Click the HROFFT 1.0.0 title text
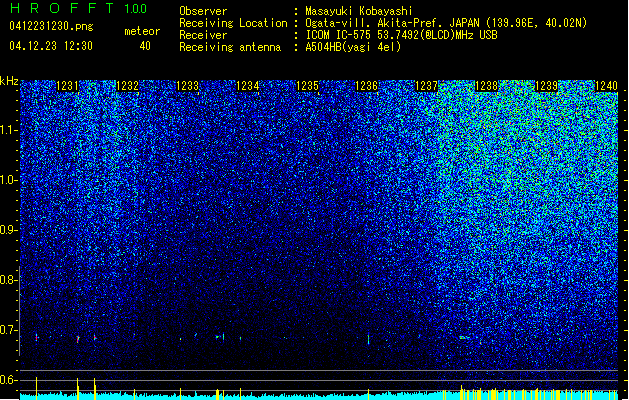 [x=79, y=8]
